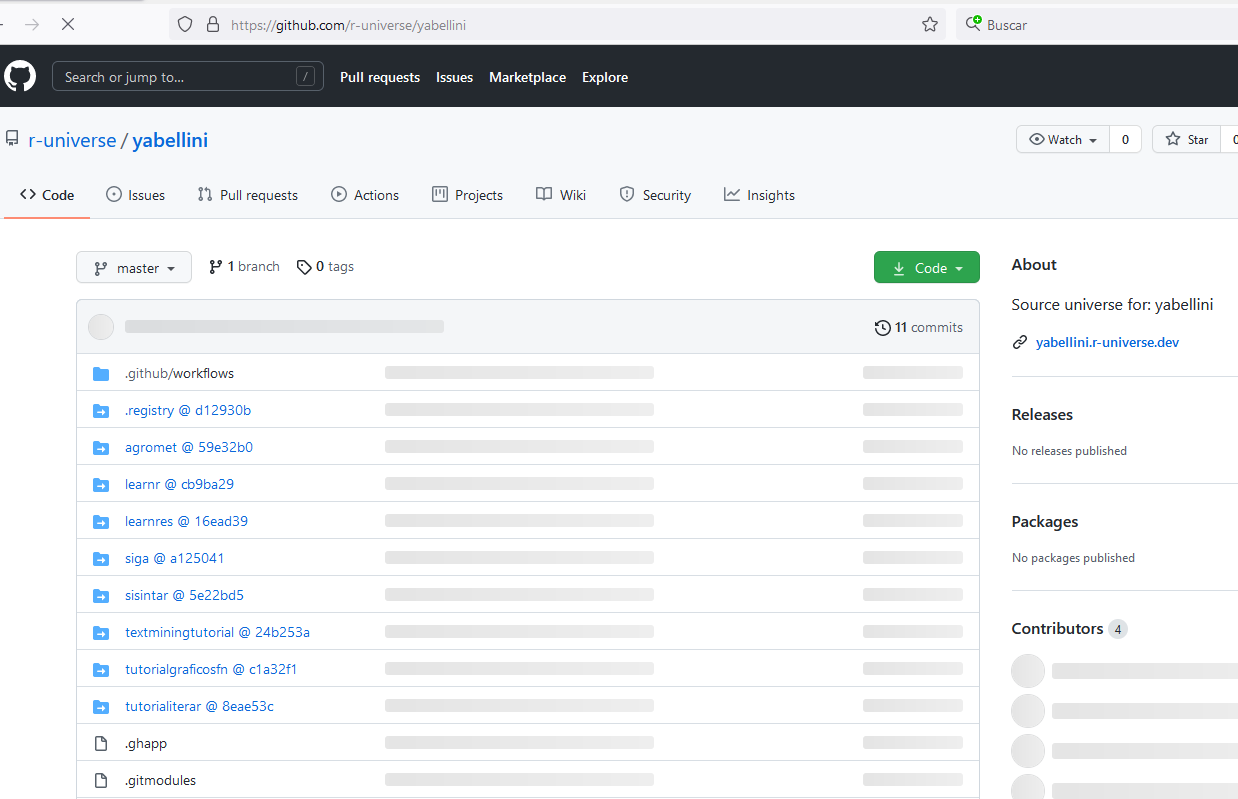Viewport: 1238px width, 799px height.
Task: Click the search or jump to field
Action: 188,75
